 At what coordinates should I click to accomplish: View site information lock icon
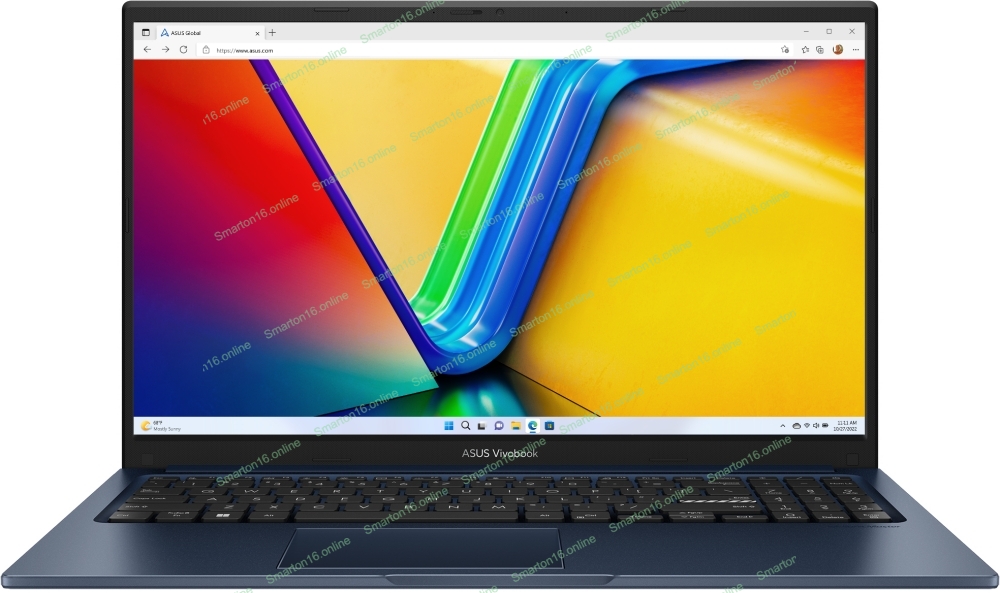[x=206, y=49]
